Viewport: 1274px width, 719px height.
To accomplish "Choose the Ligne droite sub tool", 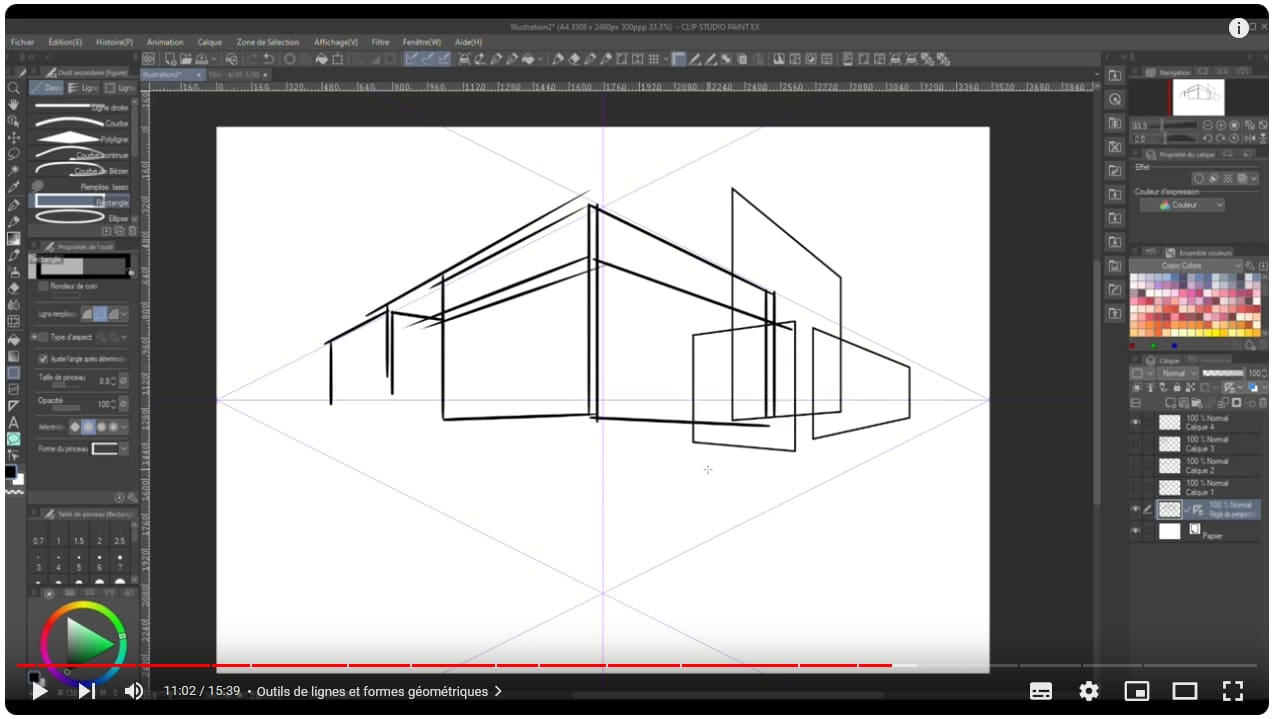I will [x=81, y=107].
